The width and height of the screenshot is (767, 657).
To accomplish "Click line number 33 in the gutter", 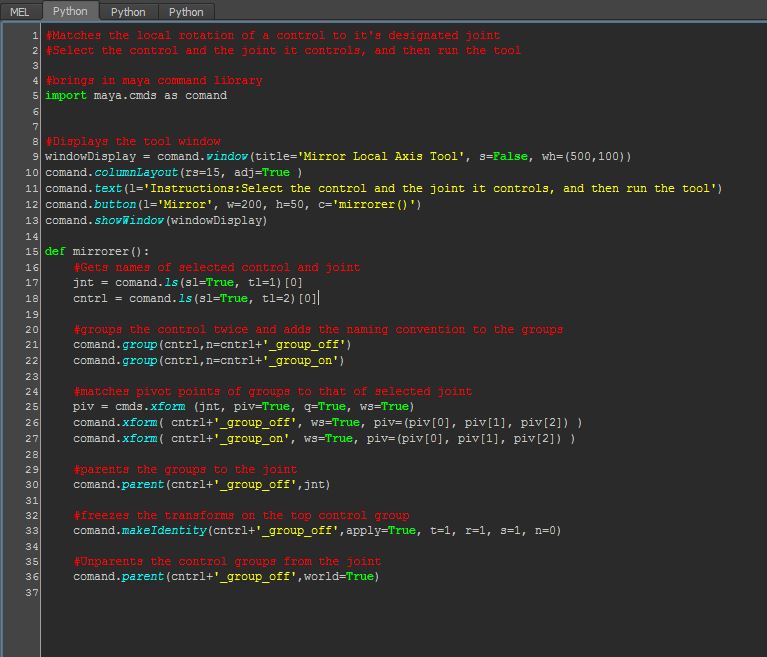I will pos(32,530).
